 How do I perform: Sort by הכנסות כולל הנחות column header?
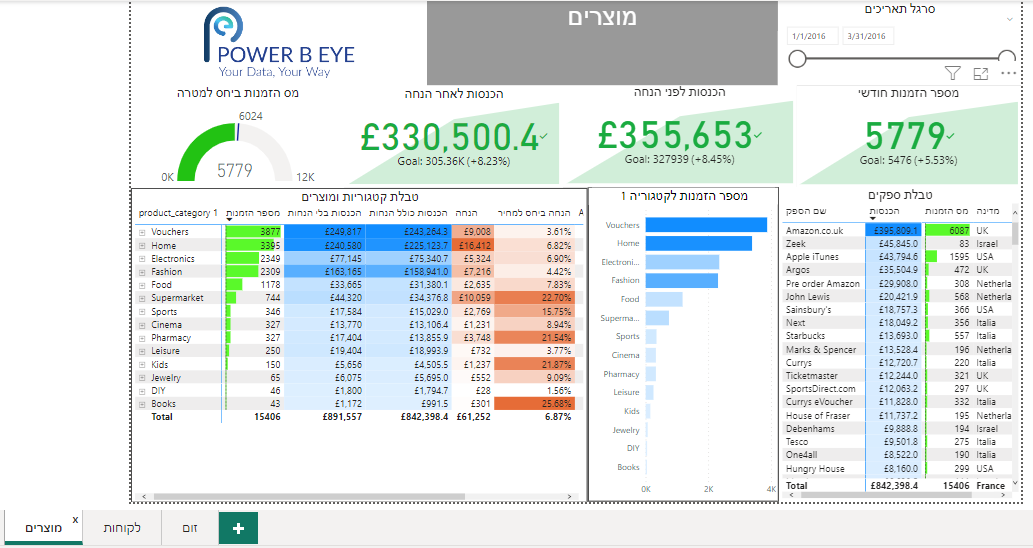pos(408,213)
